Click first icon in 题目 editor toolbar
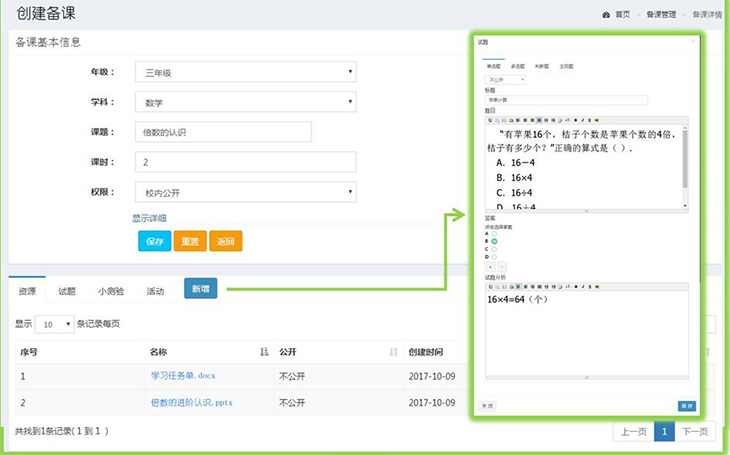 coord(490,120)
